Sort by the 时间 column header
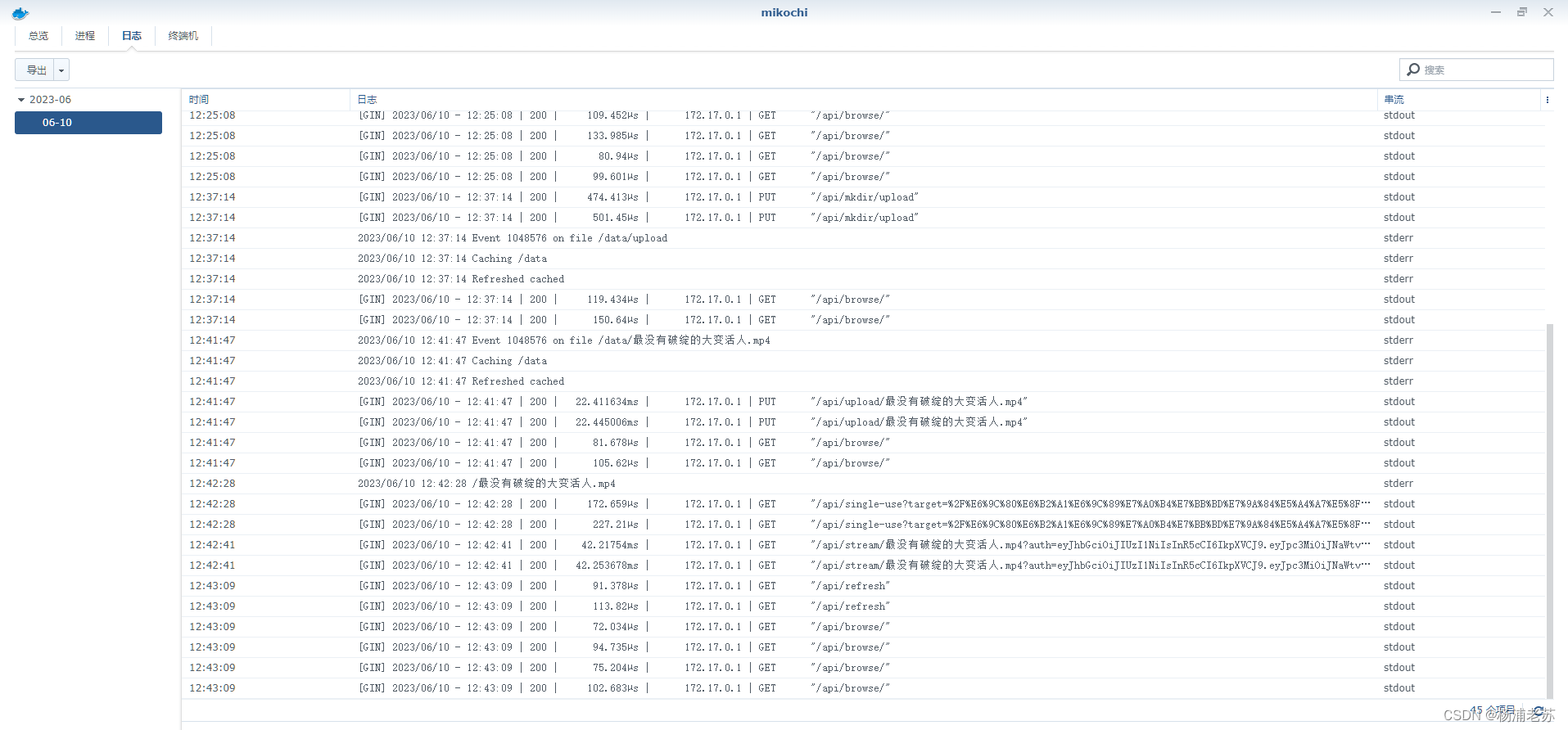Viewport: 1568px width, 730px height. coord(266,100)
